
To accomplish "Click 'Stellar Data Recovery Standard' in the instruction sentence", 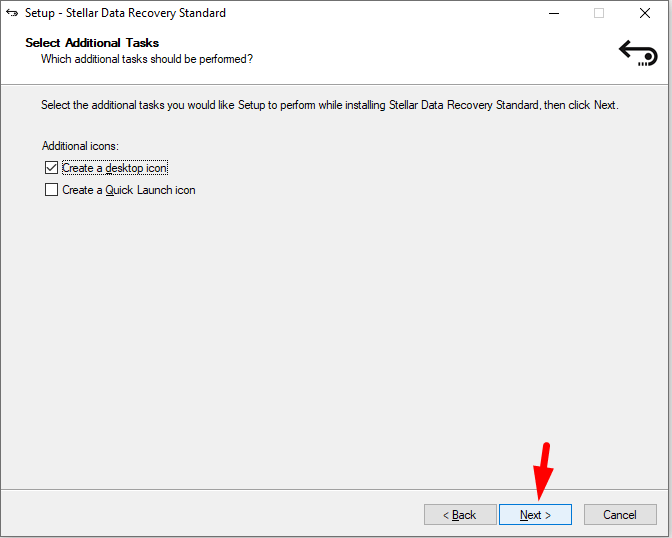I will click(464, 105).
